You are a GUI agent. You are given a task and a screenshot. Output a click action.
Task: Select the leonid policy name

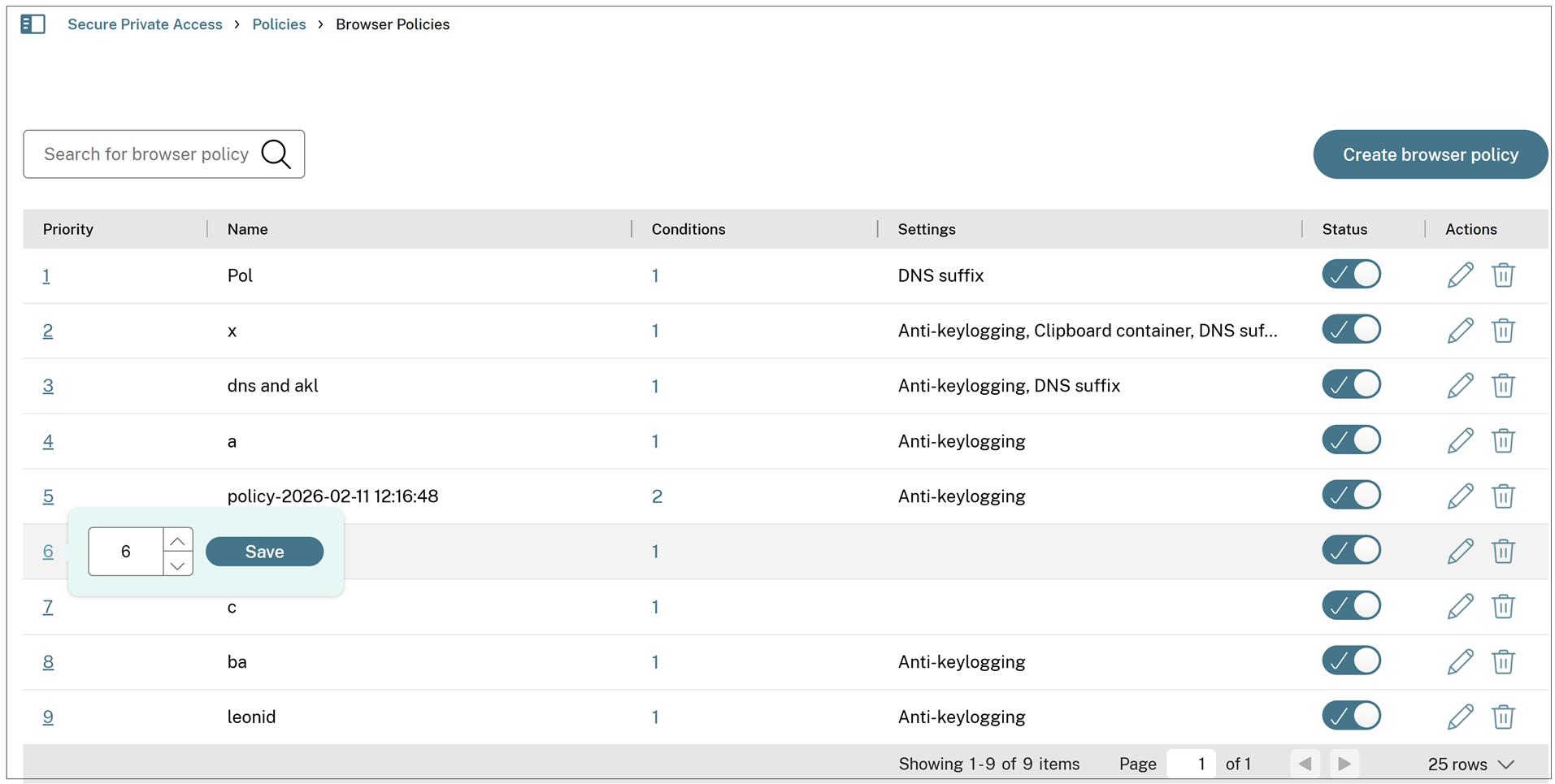coord(251,717)
